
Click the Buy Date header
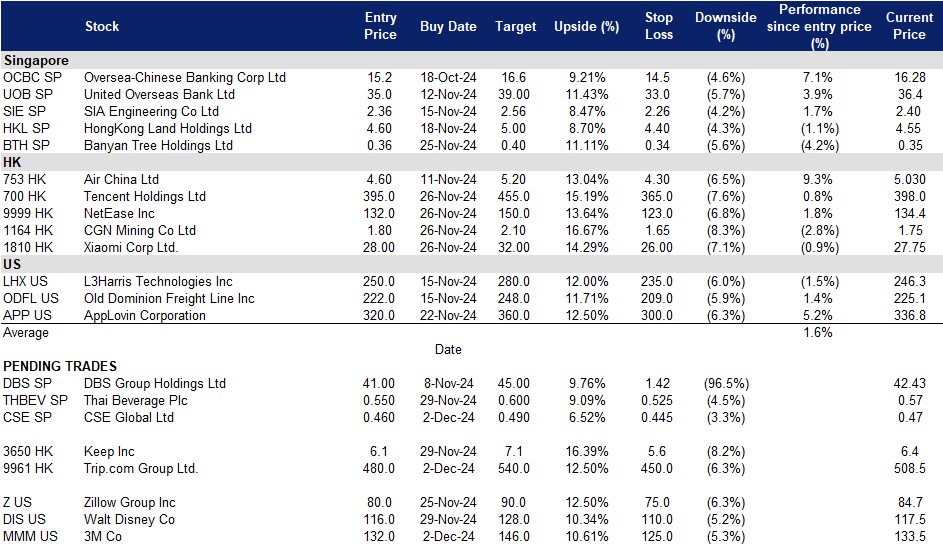point(448,26)
